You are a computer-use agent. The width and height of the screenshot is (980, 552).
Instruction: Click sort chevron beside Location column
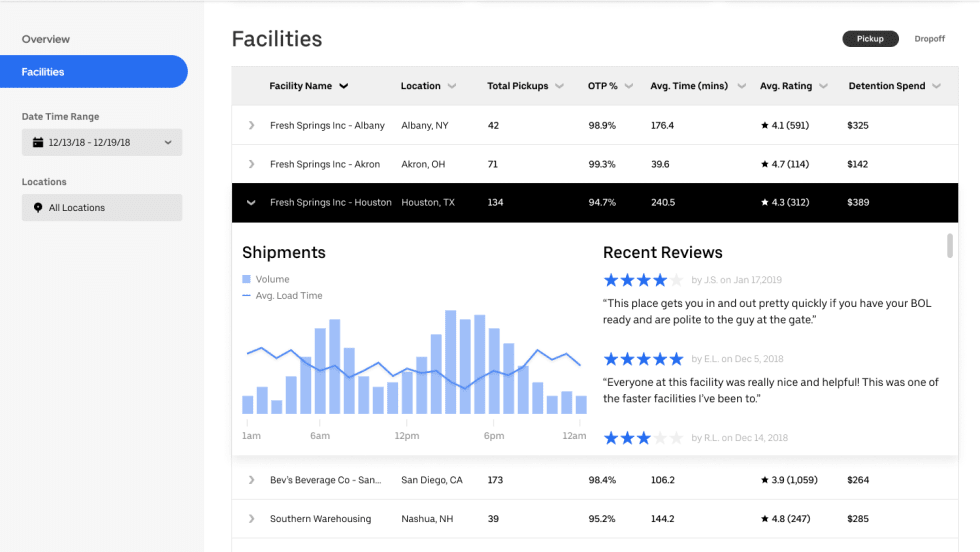452,86
